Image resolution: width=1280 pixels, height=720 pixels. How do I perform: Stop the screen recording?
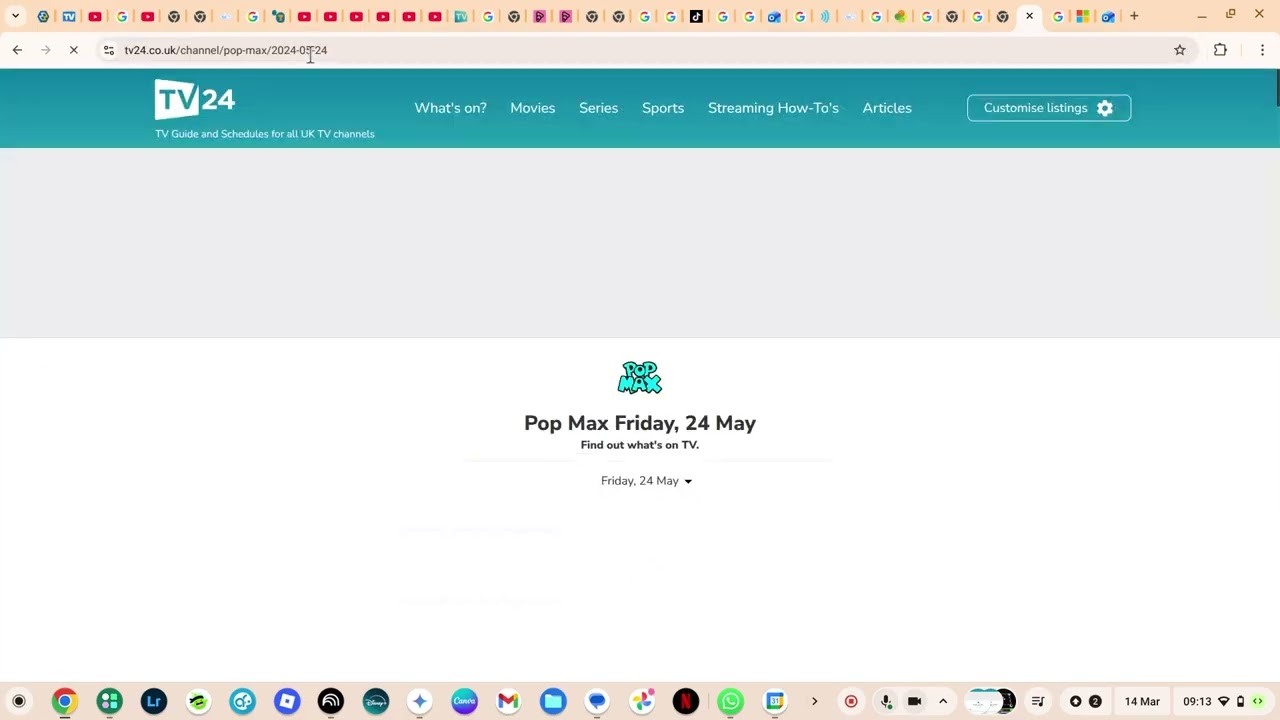tap(851, 701)
